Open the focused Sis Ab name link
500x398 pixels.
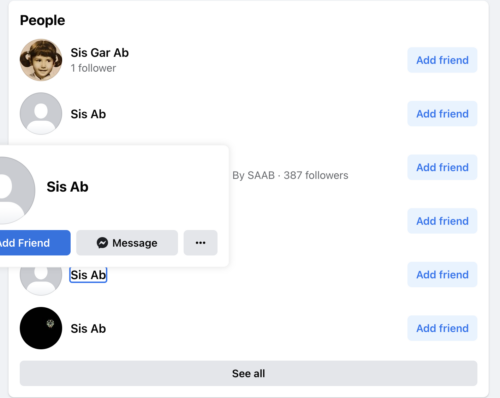coord(88,275)
